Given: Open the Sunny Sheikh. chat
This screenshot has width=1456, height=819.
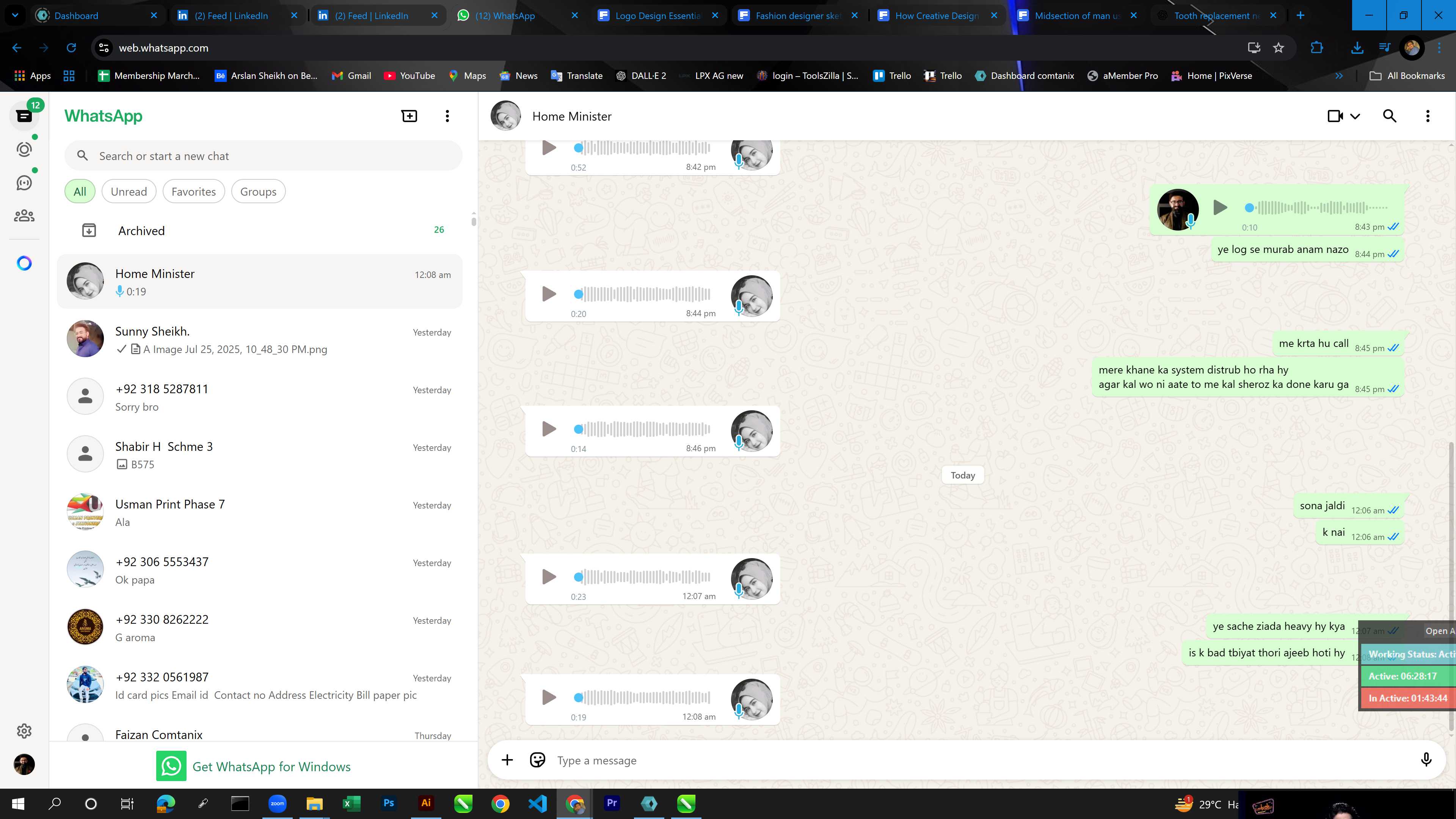Looking at the screenshot, I should pyautogui.click(x=260, y=339).
